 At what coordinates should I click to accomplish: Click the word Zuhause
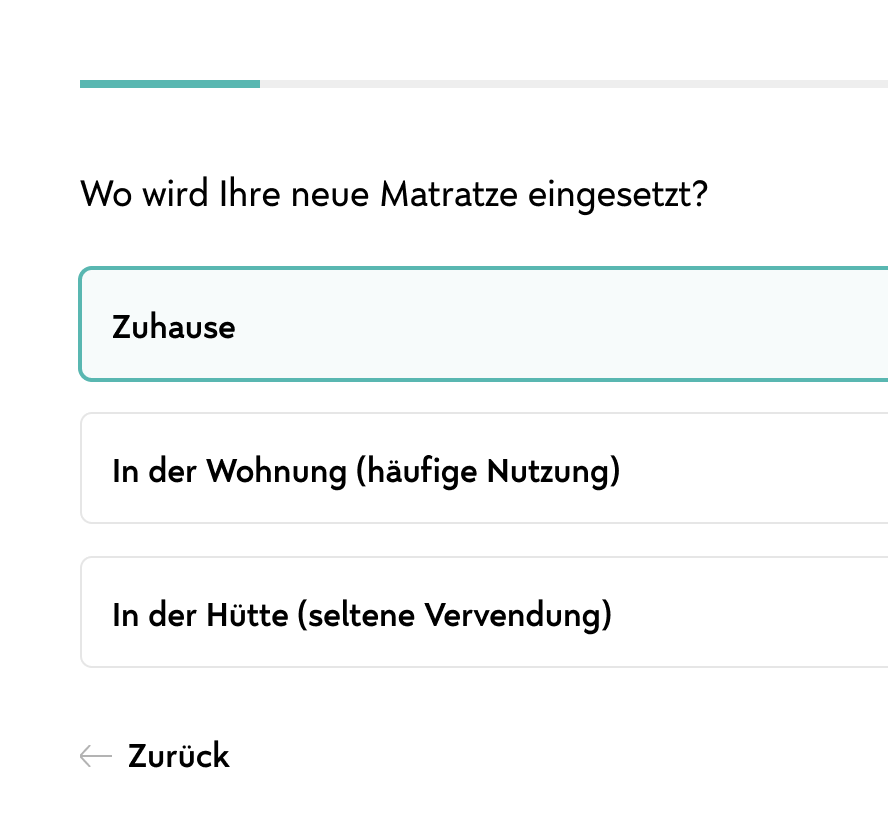click(x=174, y=327)
